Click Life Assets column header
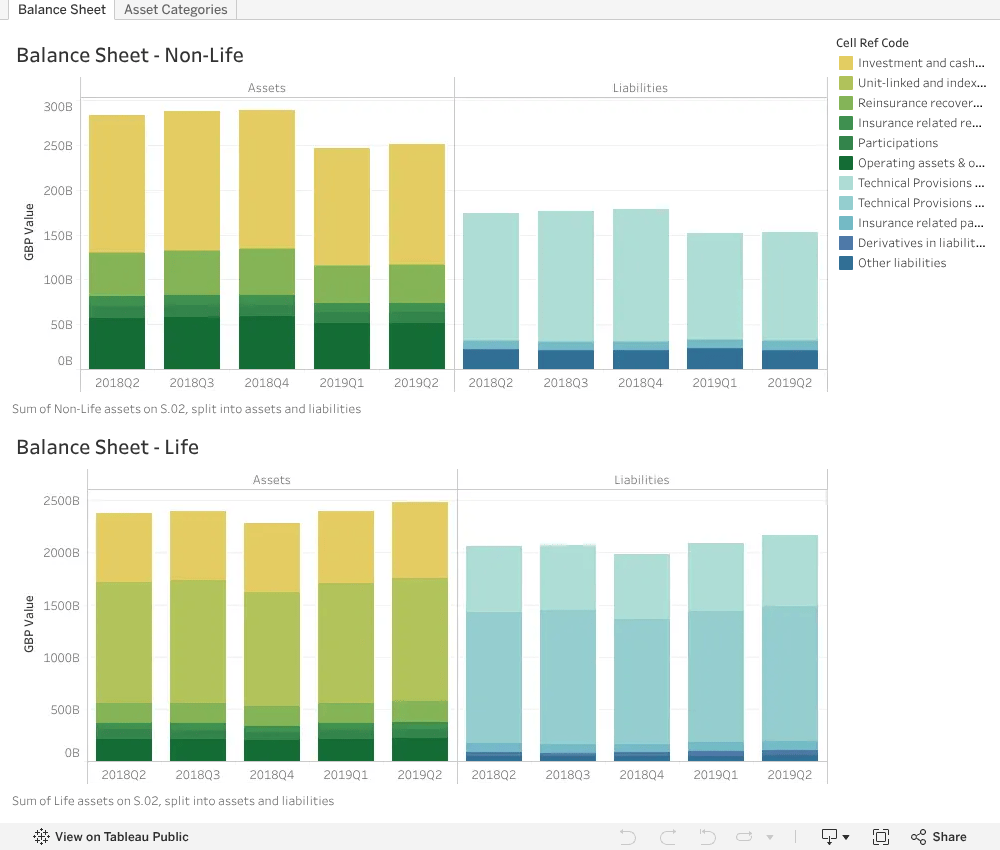The height and width of the screenshot is (850, 1000). click(272, 480)
